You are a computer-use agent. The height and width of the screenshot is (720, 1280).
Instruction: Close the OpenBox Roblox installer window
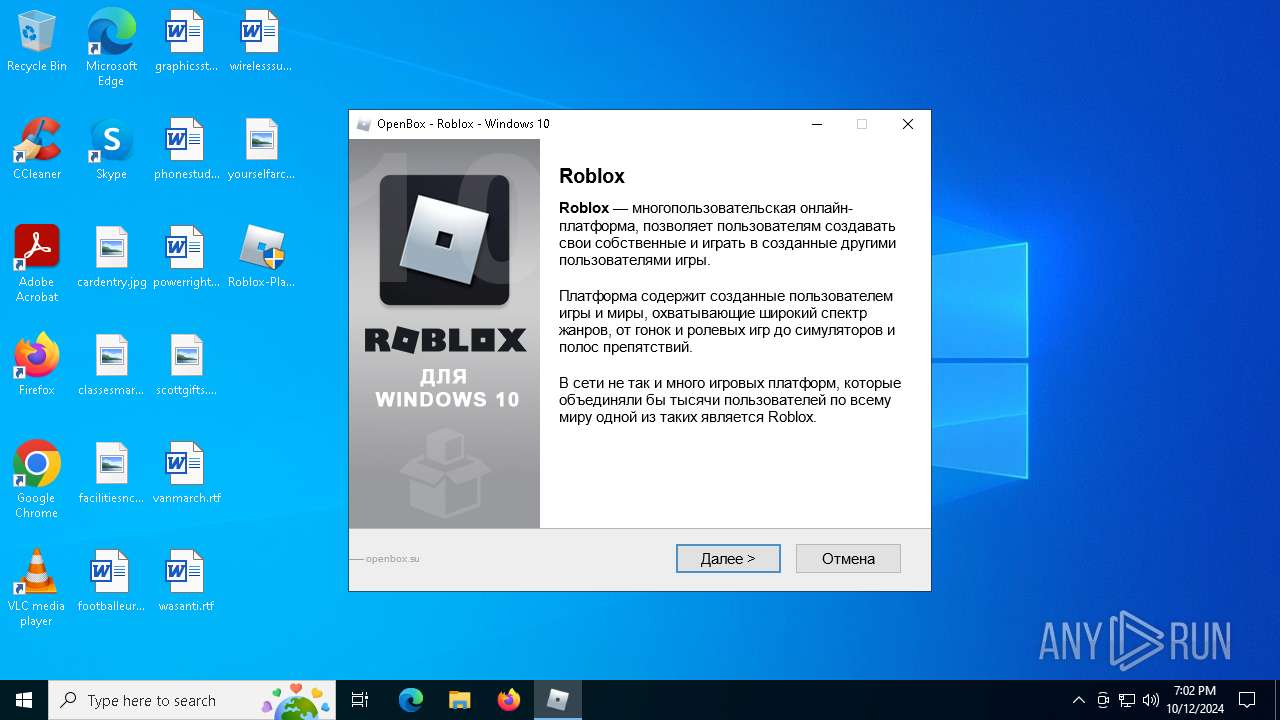point(907,124)
